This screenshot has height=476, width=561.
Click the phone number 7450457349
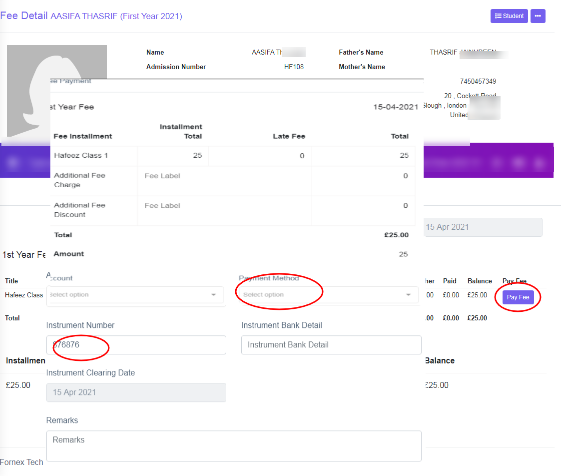click(478, 82)
